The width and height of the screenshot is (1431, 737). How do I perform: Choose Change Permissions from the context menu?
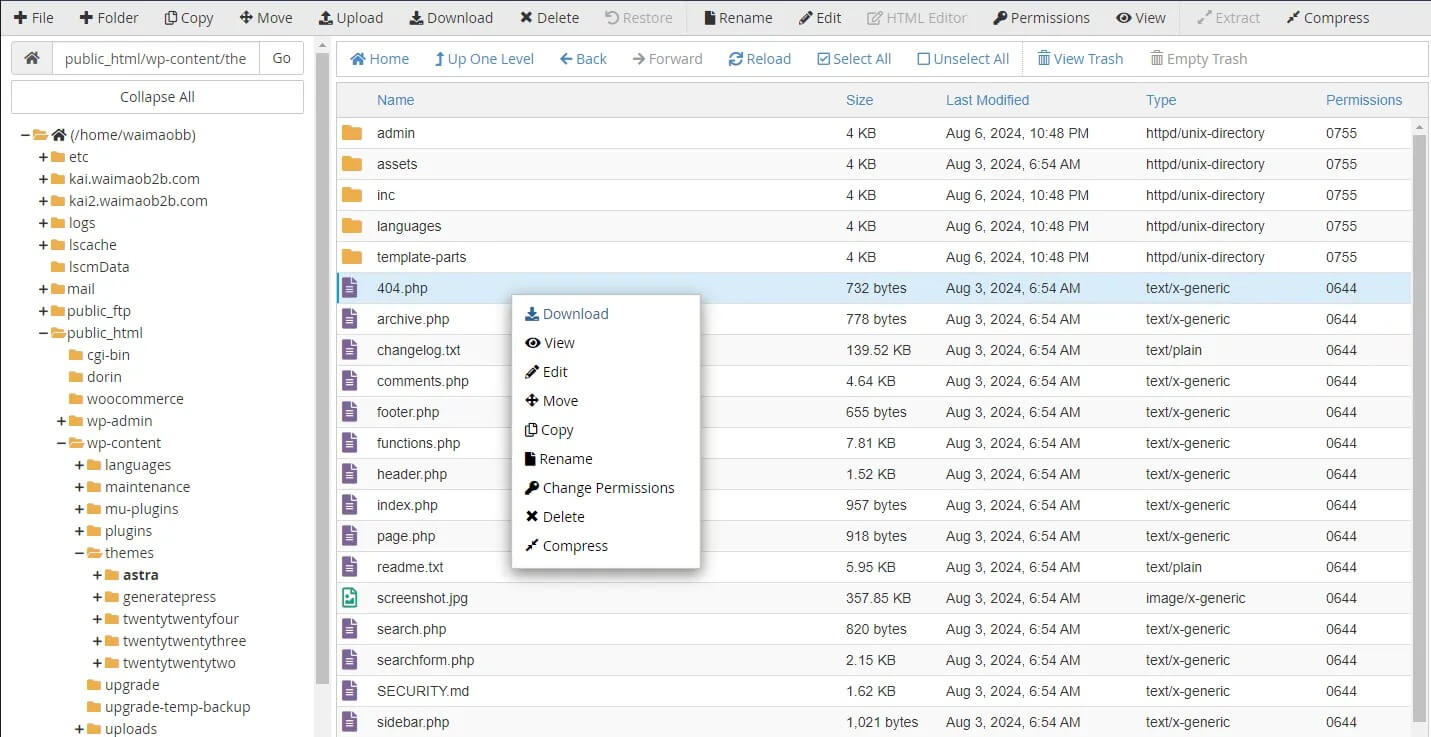pyautogui.click(x=599, y=487)
